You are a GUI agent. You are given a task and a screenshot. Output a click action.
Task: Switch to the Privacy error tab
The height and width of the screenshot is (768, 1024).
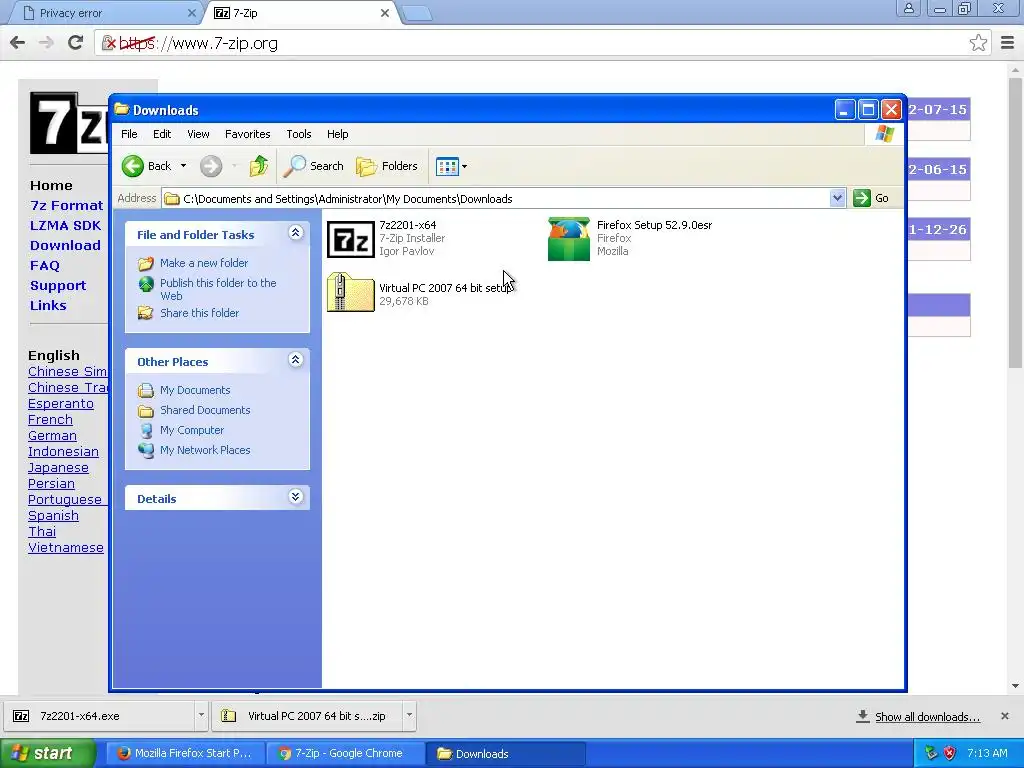point(108,13)
